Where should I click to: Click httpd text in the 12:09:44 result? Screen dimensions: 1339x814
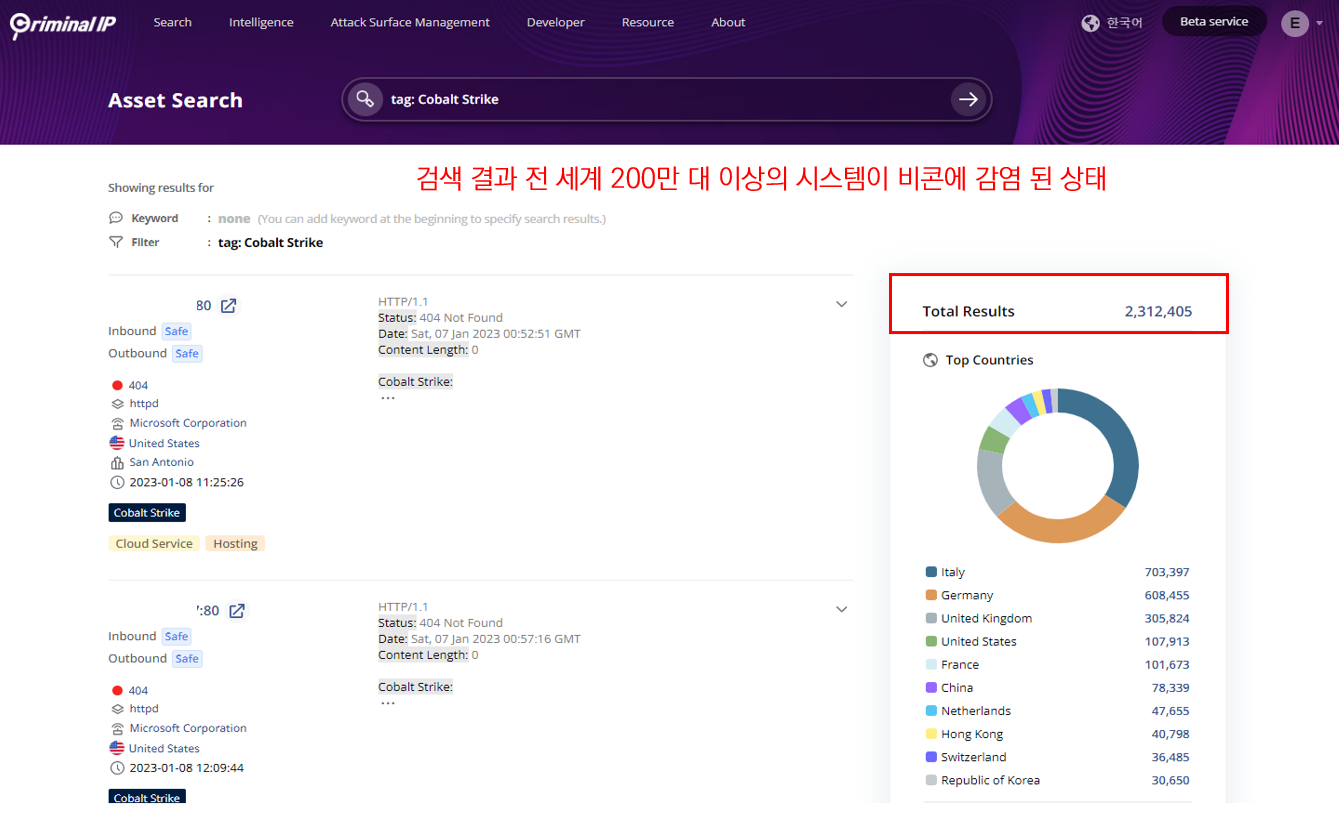click(x=144, y=709)
